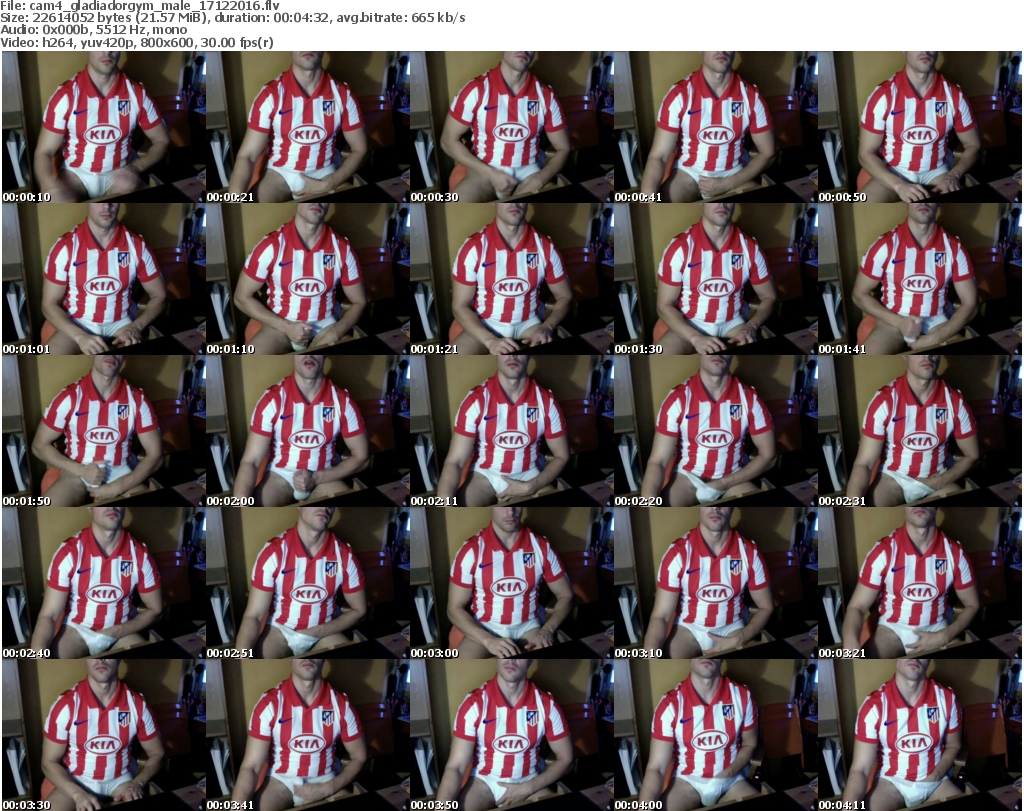Choose the thumbnail timestamped 00:03:21

click(920, 583)
